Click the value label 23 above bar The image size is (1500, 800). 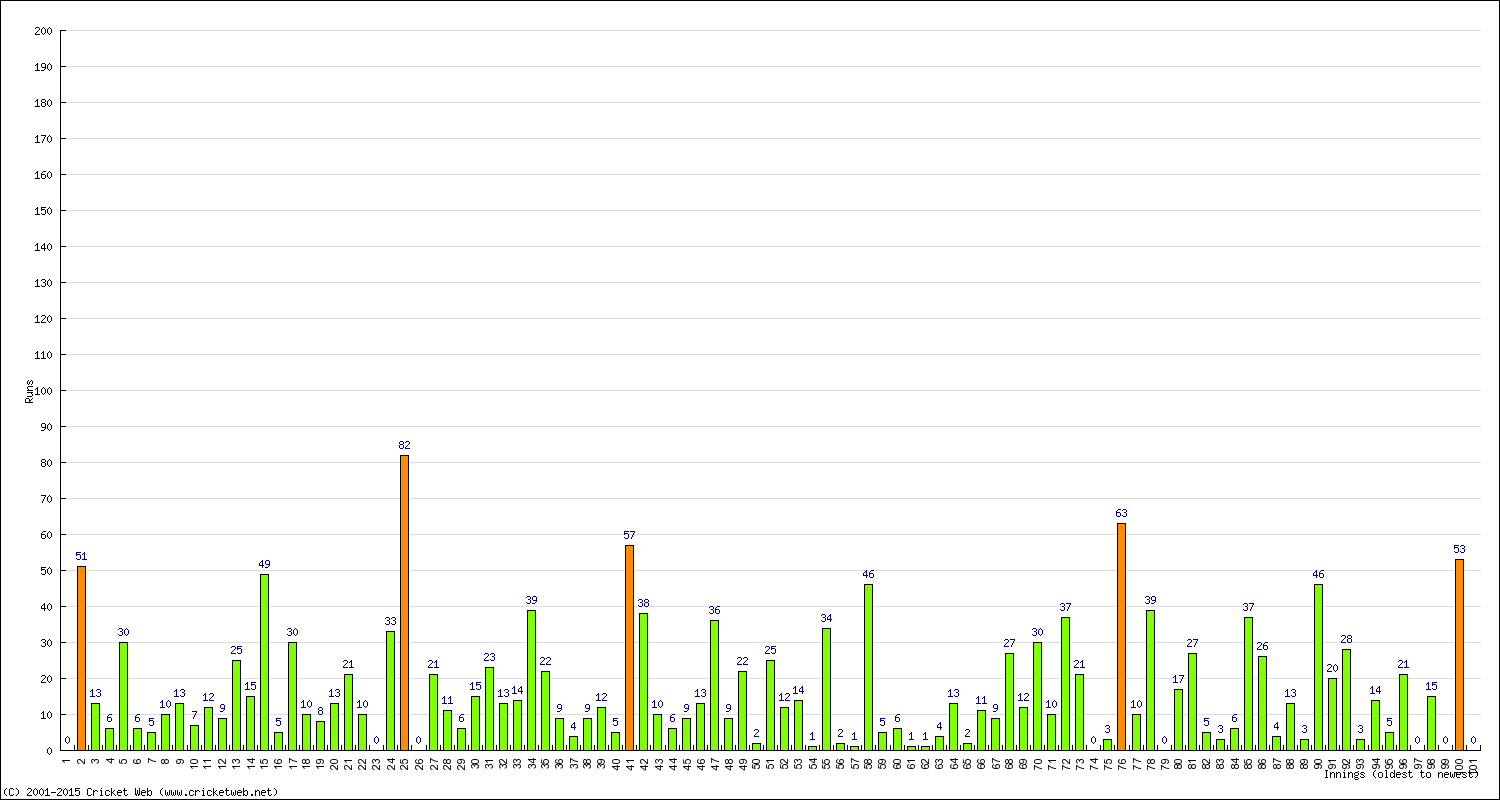point(489,657)
